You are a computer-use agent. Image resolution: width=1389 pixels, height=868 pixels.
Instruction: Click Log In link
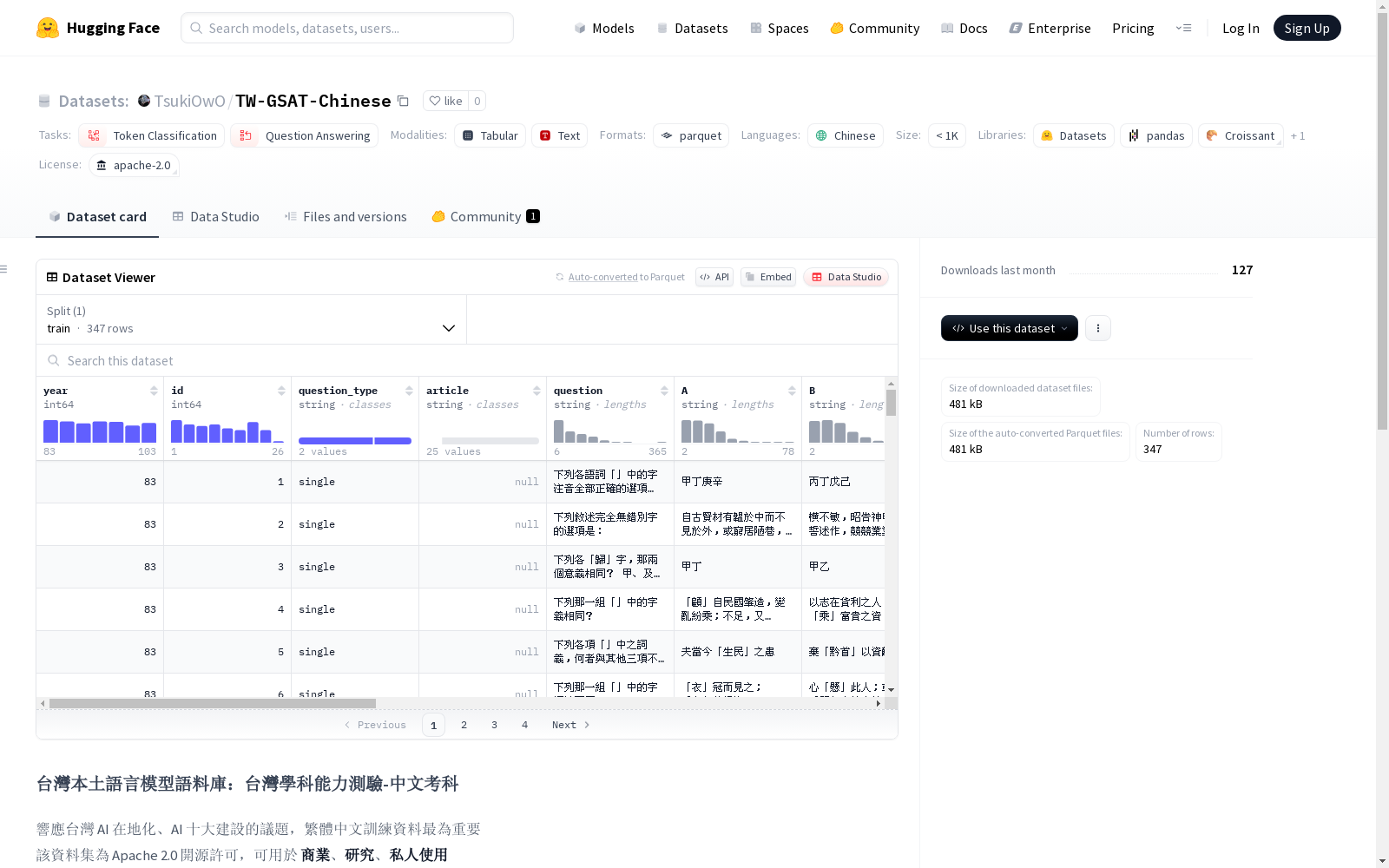1241,28
